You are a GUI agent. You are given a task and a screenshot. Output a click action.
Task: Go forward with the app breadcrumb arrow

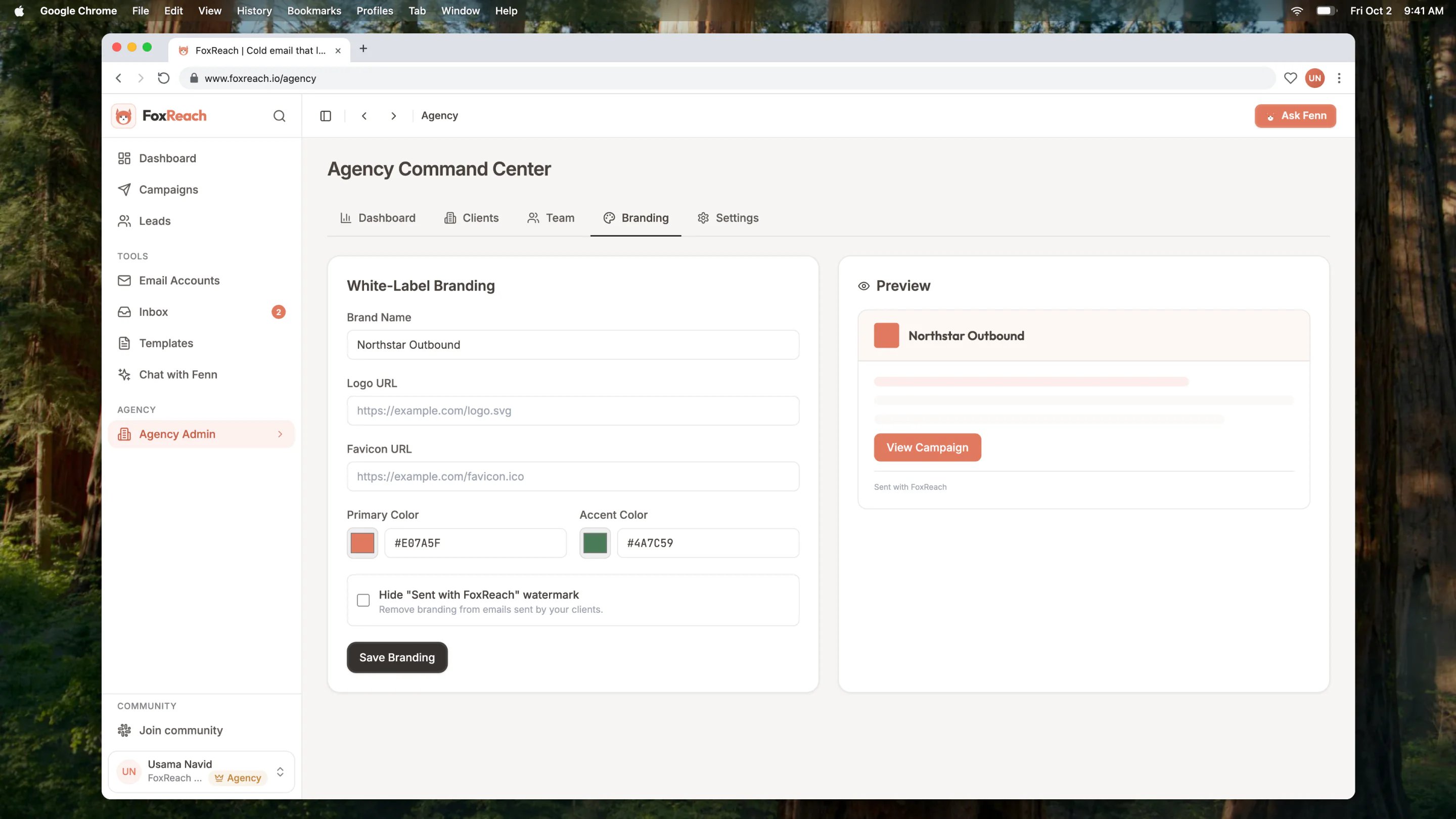[x=394, y=116]
